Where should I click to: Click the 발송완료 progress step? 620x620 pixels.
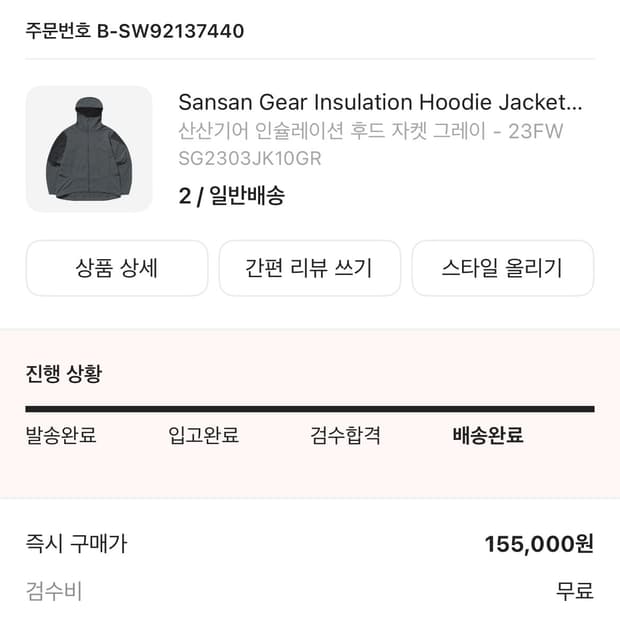pos(61,435)
